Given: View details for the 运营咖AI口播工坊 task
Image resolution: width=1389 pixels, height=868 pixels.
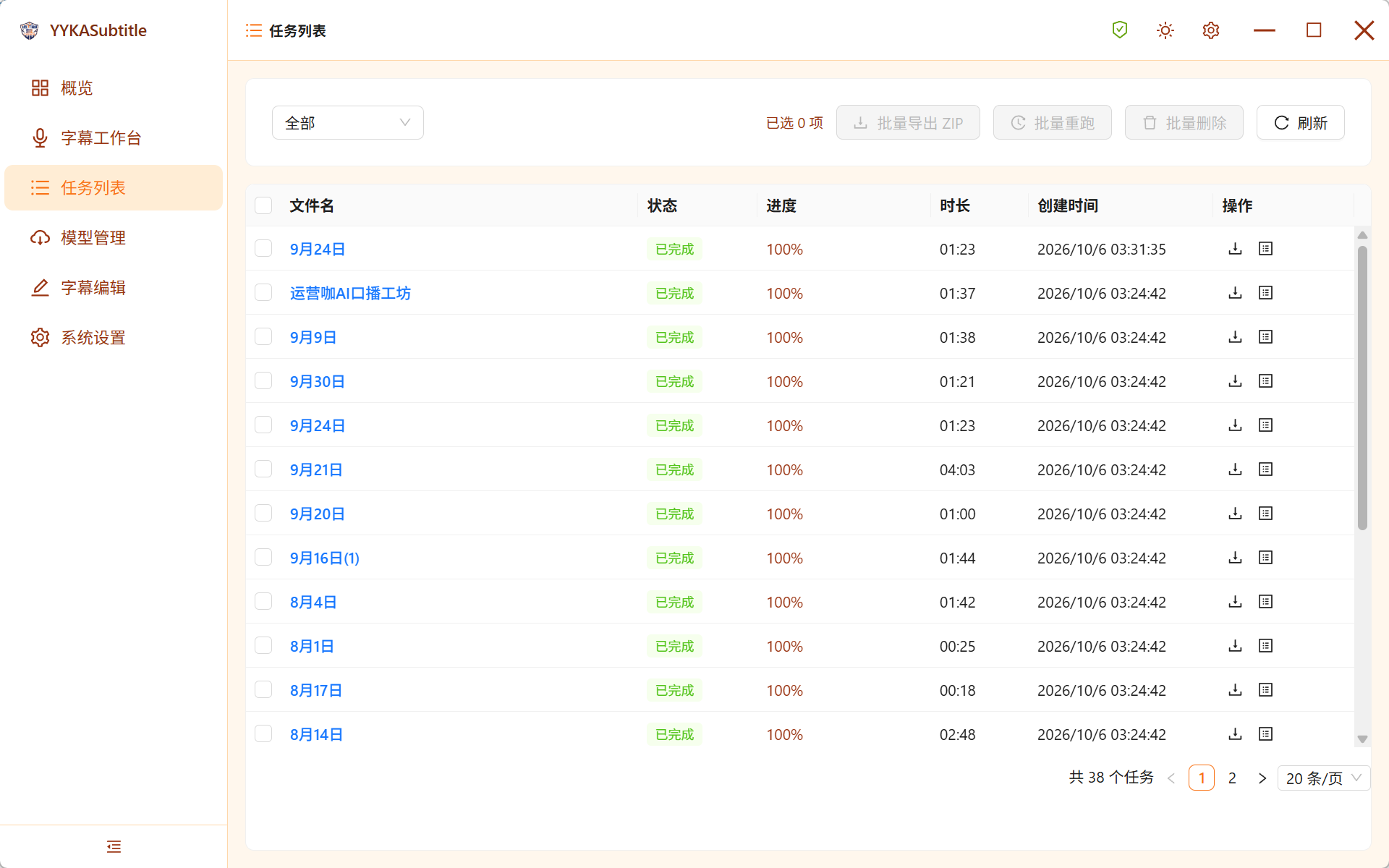Looking at the screenshot, I should pyautogui.click(x=1265, y=293).
